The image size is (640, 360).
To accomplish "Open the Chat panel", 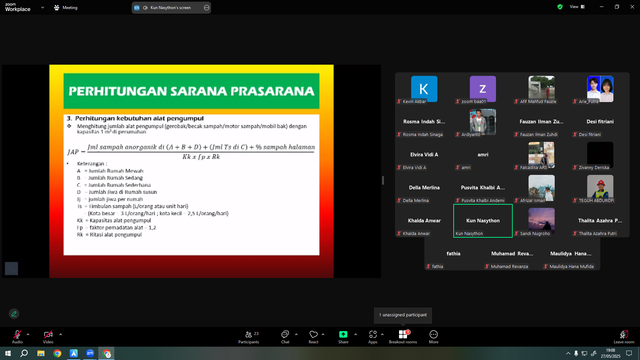I will pos(285,336).
